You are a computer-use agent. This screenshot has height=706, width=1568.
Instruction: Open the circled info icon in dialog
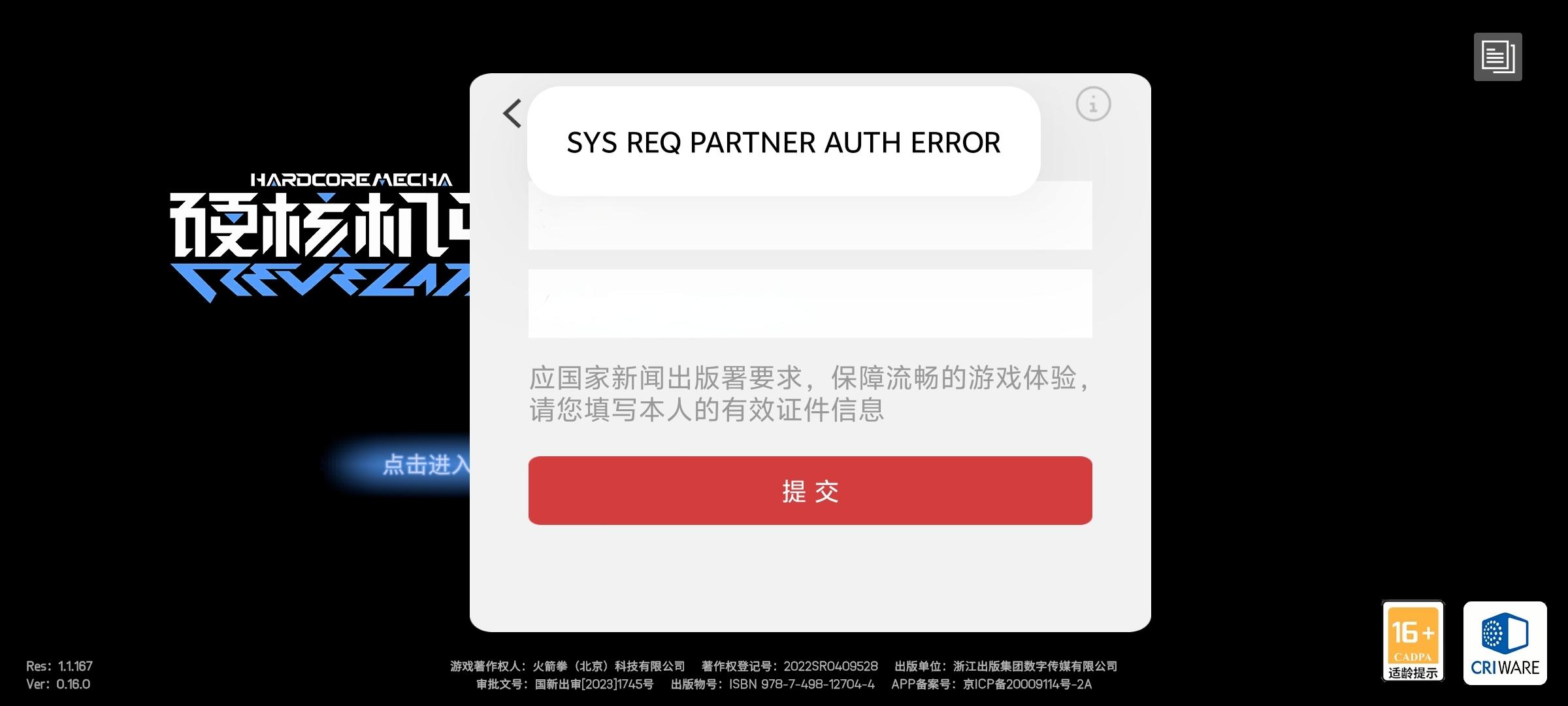click(1093, 104)
